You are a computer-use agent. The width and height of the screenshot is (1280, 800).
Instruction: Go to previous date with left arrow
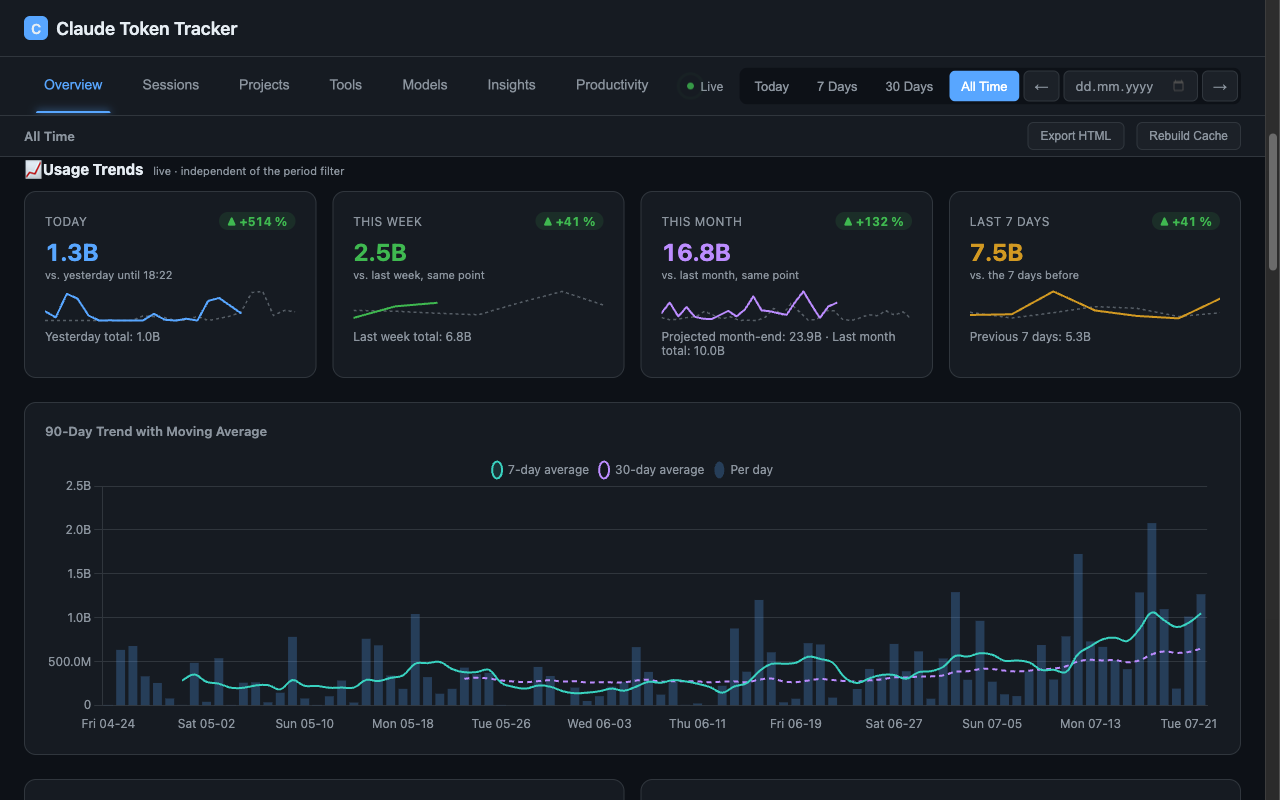click(x=1041, y=86)
